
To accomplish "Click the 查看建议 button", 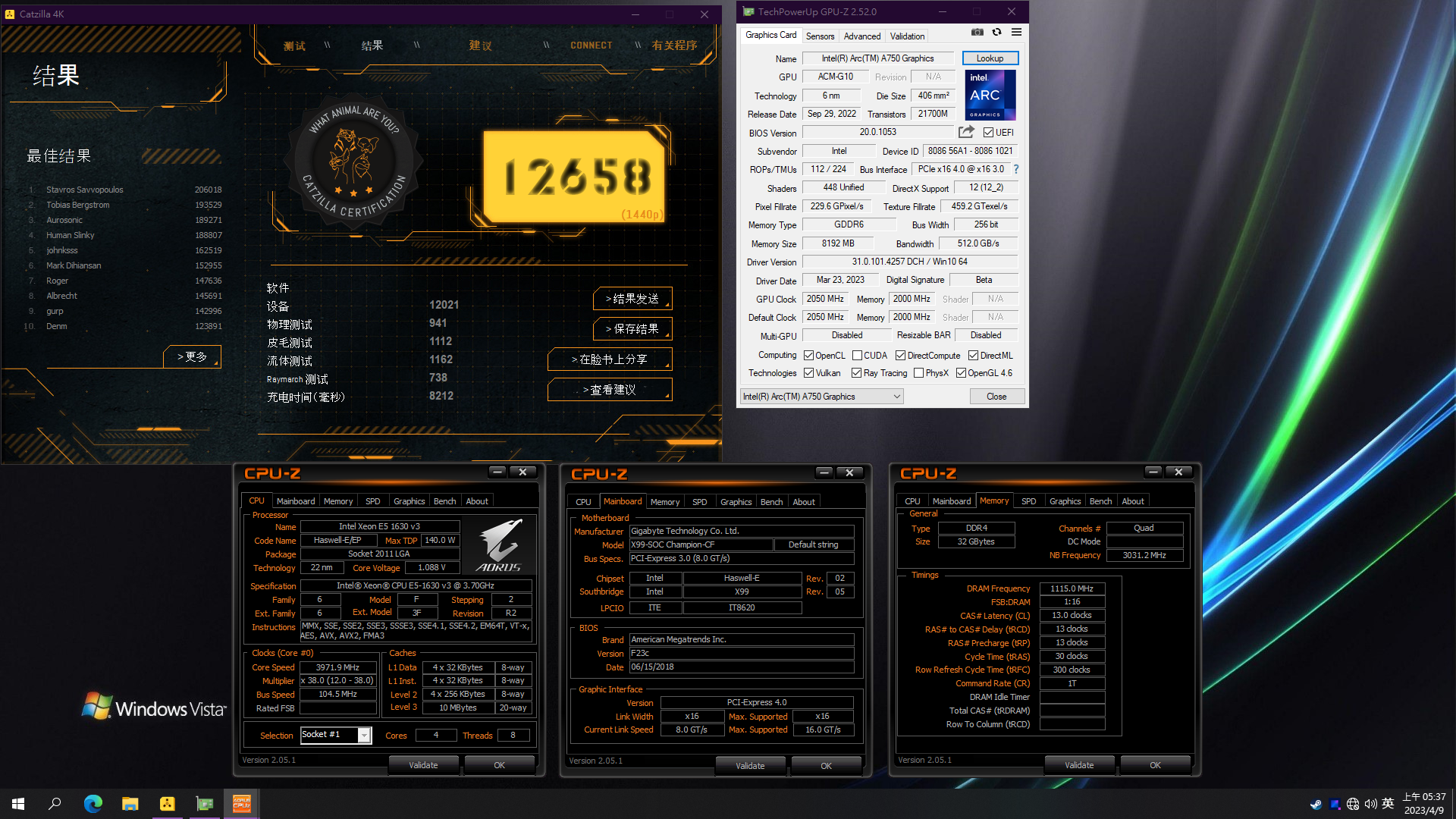I will point(610,390).
